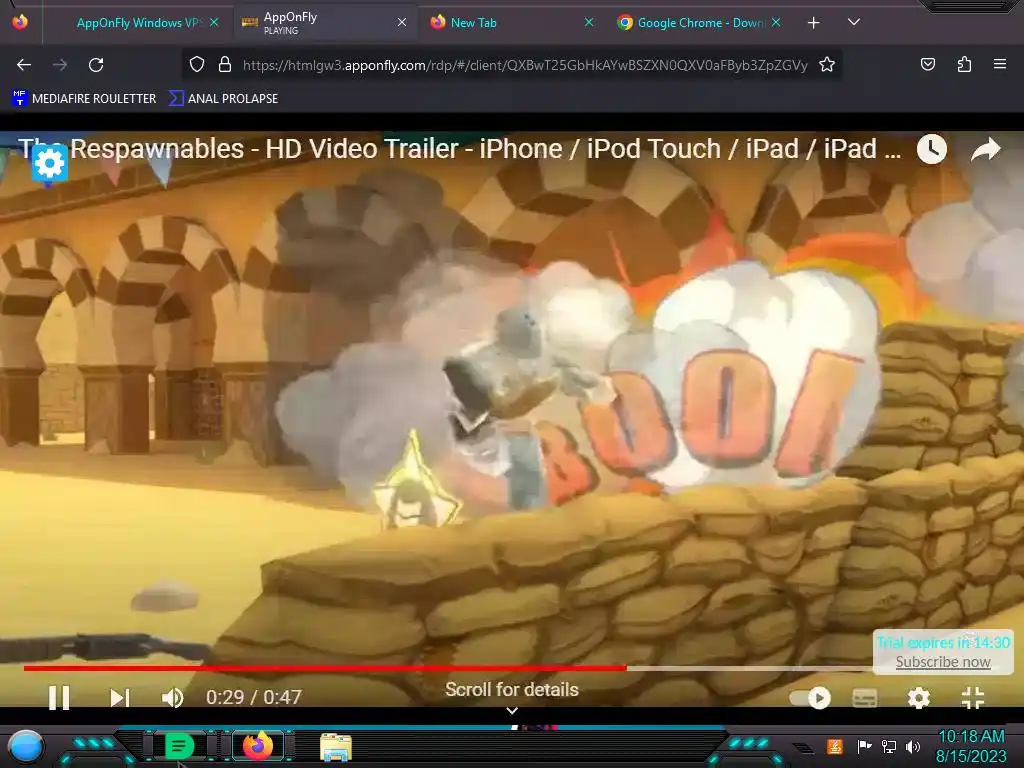Viewport: 1024px width, 768px height.
Task: Open the Pocket save button
Action: (928, 64)
